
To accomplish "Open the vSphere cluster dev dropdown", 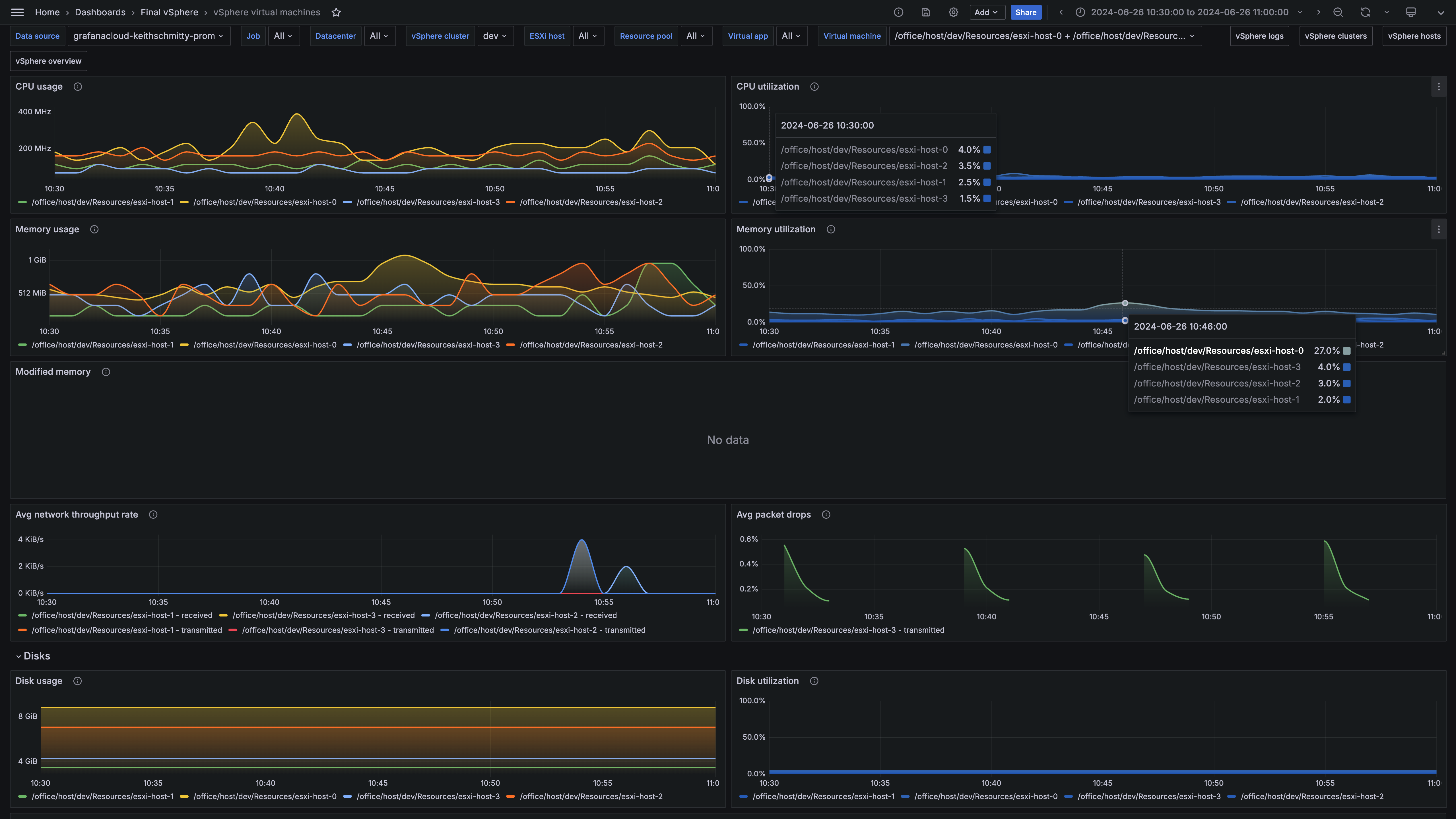I will tap(494, 36).
